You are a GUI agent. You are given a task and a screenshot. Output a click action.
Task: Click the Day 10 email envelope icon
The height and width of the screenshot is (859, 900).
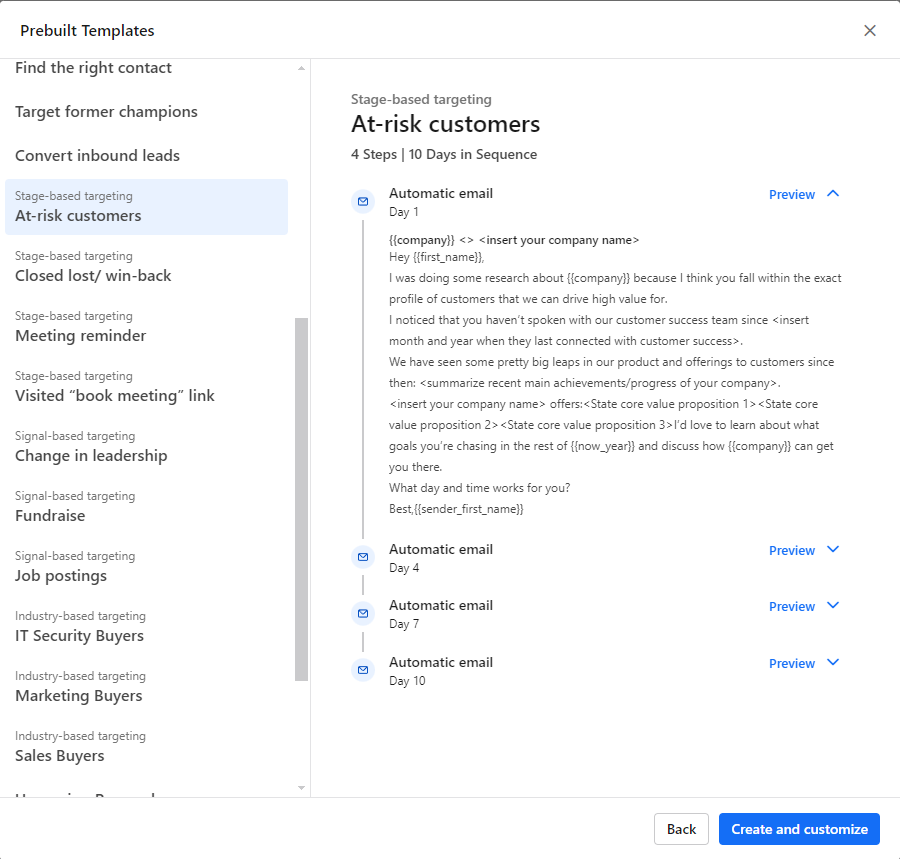[x=363, y=670]
